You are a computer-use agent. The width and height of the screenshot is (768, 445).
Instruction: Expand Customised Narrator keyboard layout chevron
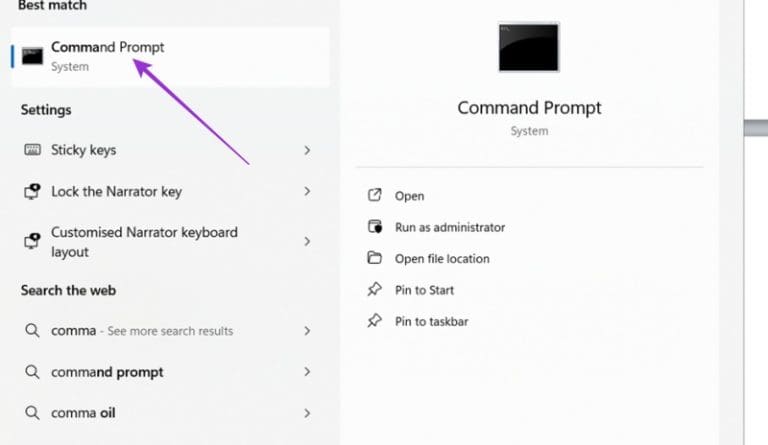pyautogui.click(x=307, y=241)
